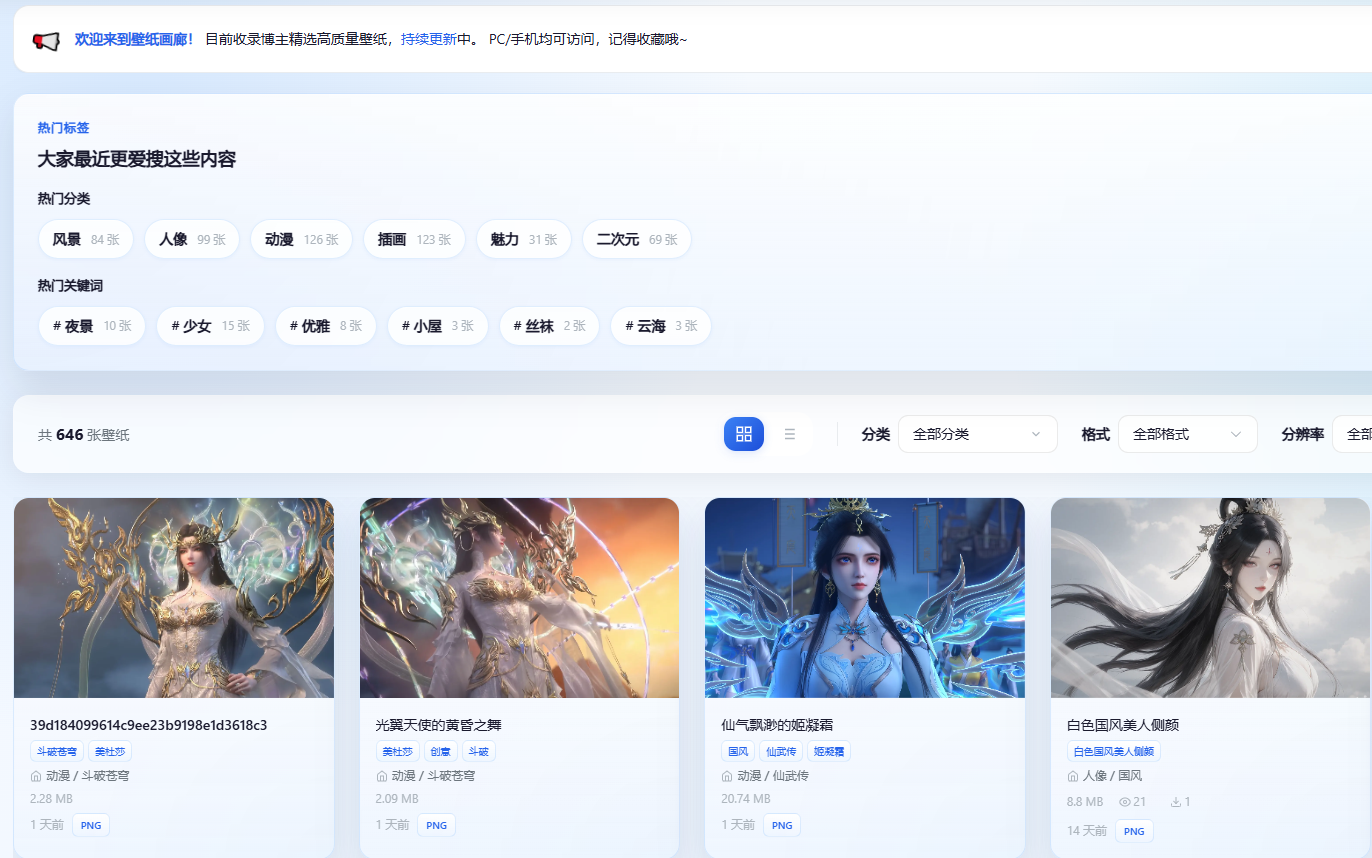Image resolution: width=1372 pixels, height=858 pixels.
Task: Click the # 云海 keyword chip
Action: [x=661, y=326]
